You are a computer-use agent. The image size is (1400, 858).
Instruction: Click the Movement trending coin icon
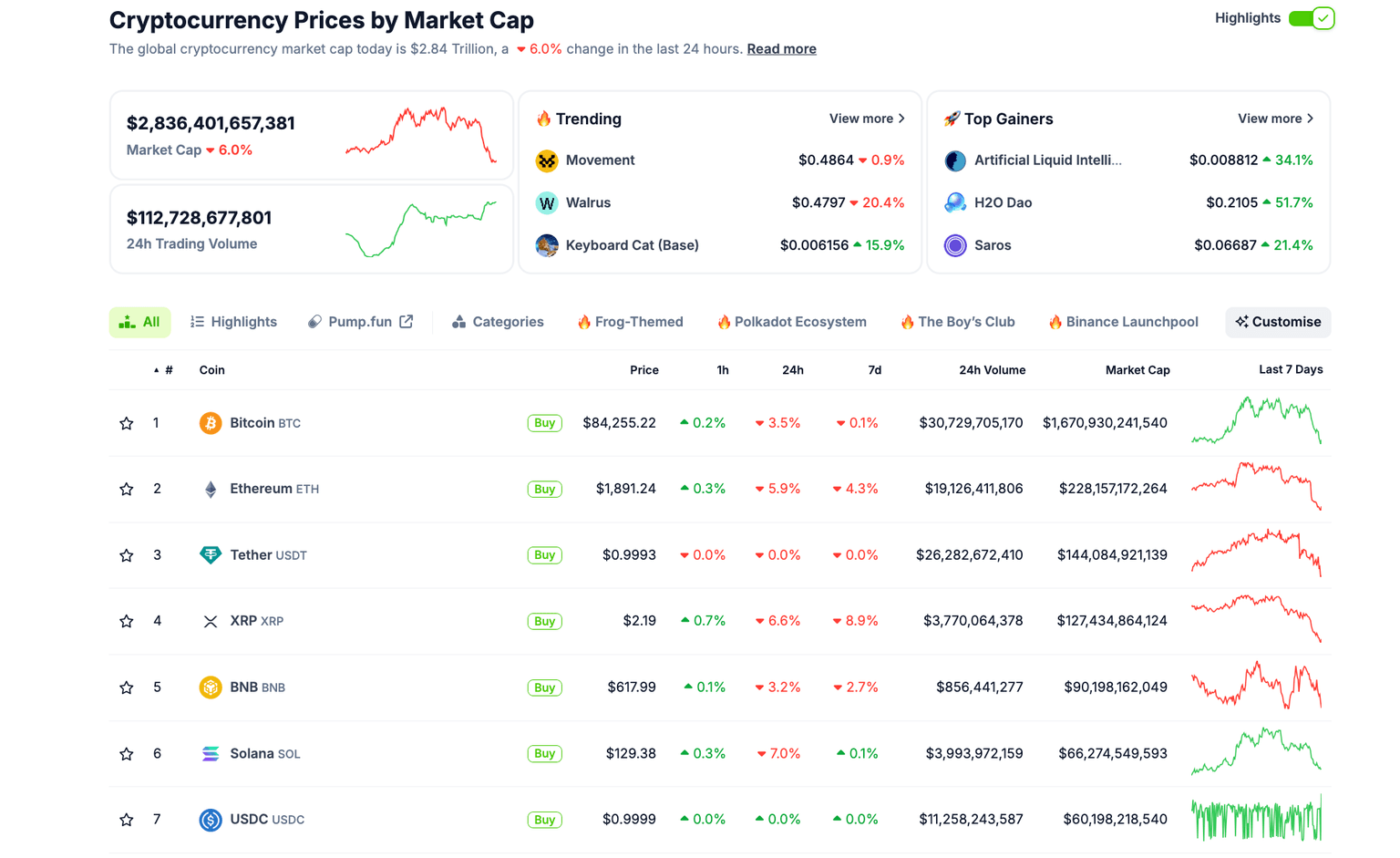pos(547,160)
